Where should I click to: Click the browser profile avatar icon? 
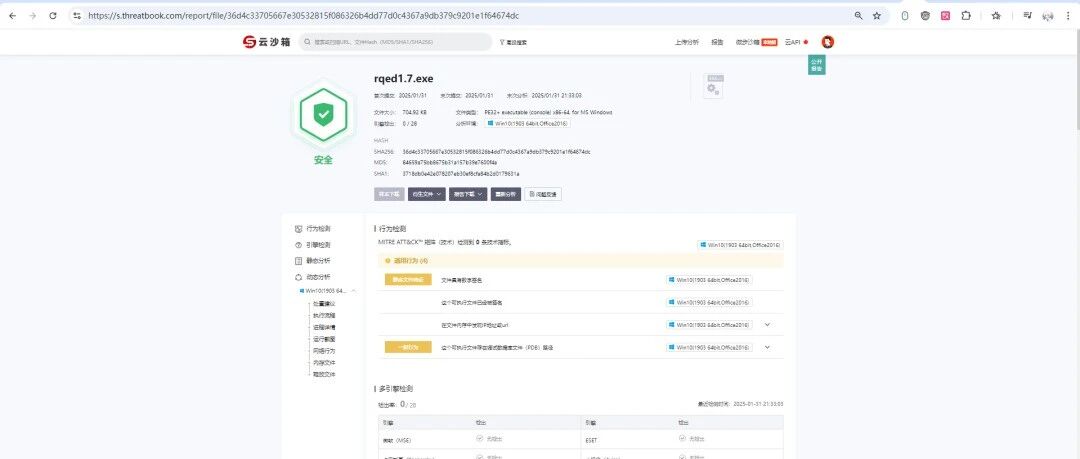(x=1048, y=15)
